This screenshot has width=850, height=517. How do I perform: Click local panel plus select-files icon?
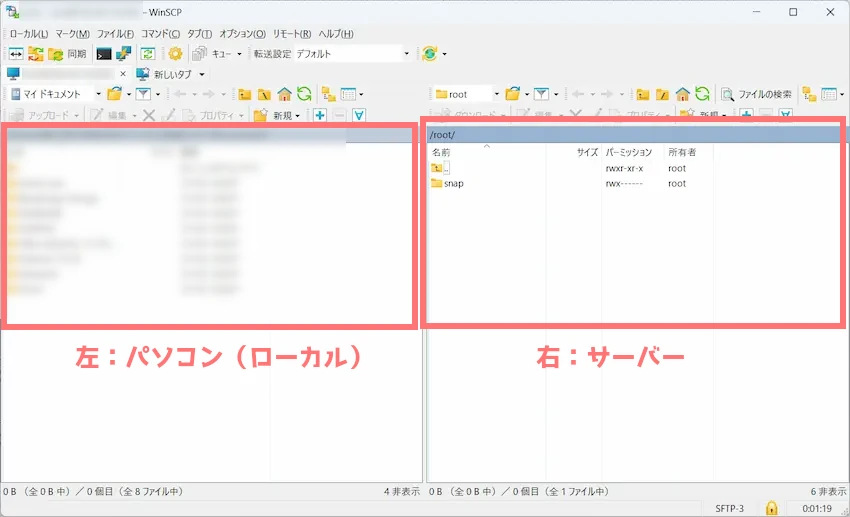click(x=320, y=115)
